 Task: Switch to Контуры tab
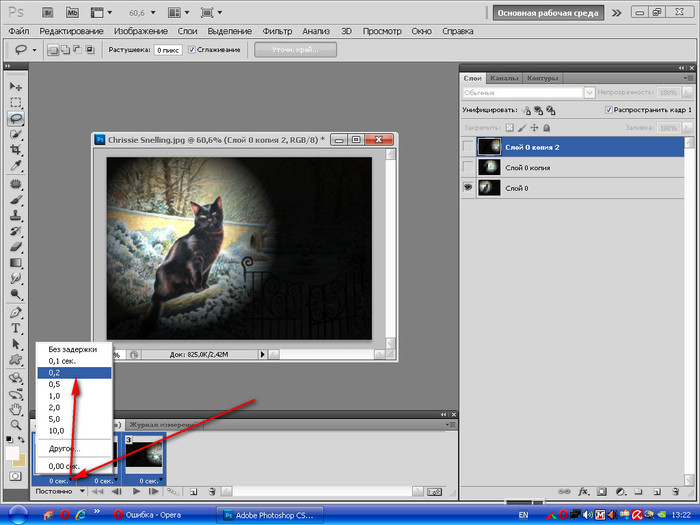click(542, 78)
